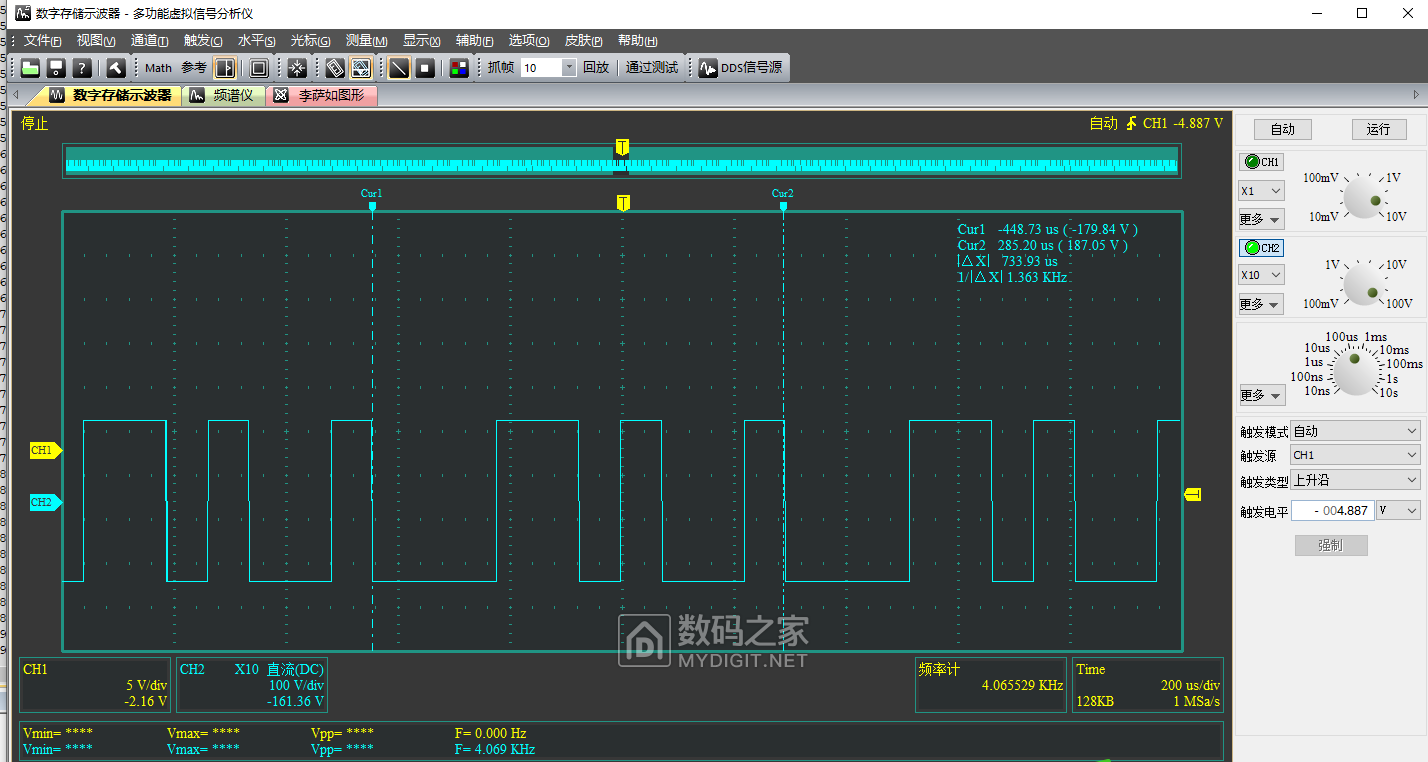Open the 触发 menu
The image size is (1428, 762).
(203, 41)
